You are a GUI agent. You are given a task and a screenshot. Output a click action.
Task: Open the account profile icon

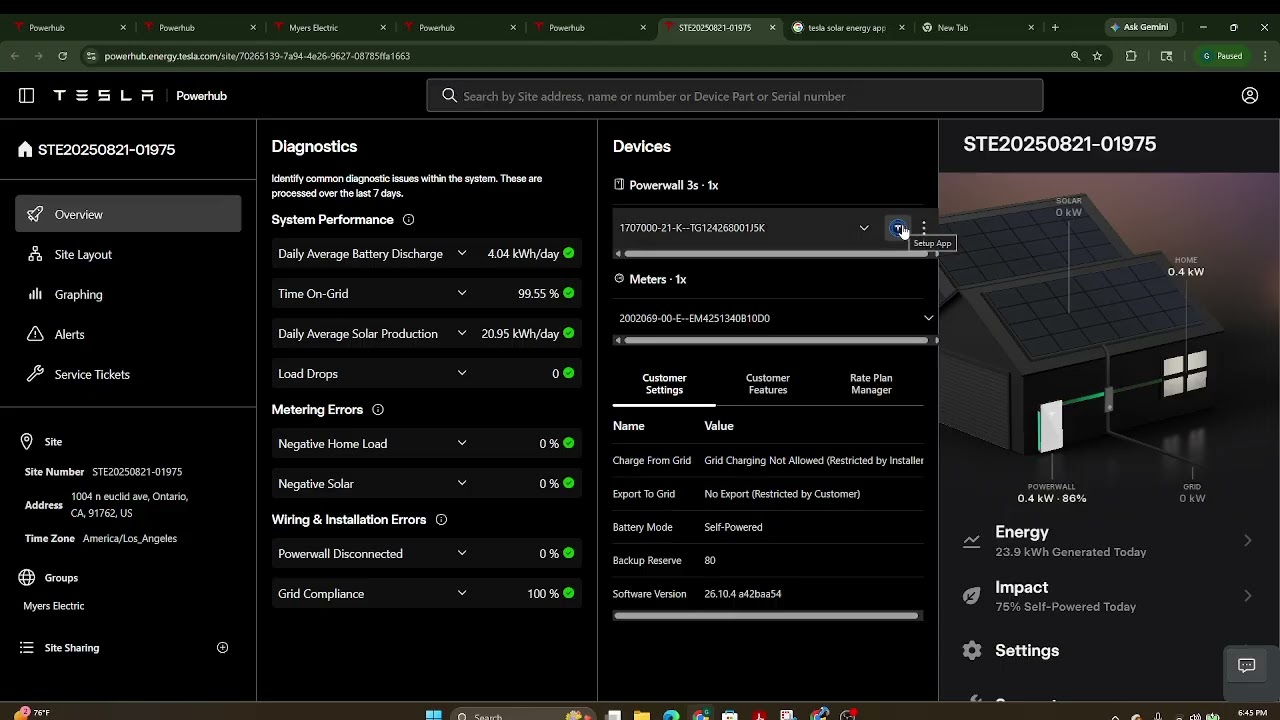tap(1250, 96)
